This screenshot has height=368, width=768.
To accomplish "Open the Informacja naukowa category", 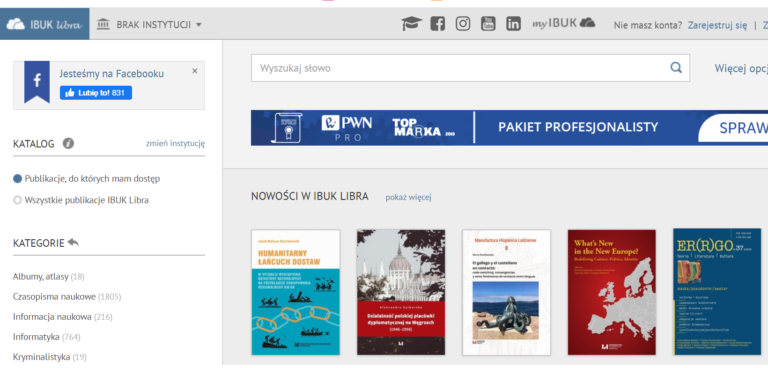I will coord(52,317).
